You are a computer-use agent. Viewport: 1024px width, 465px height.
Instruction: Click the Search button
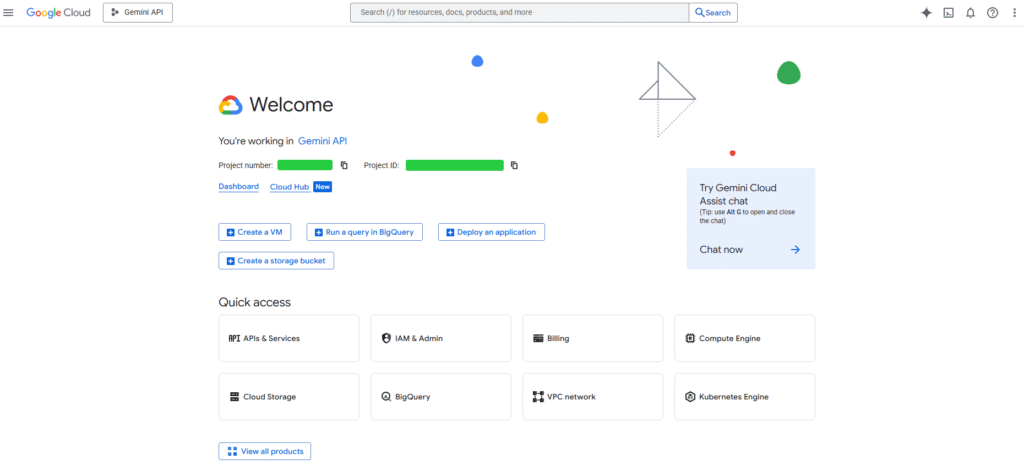pyautogui.click(x=713, y=12)
